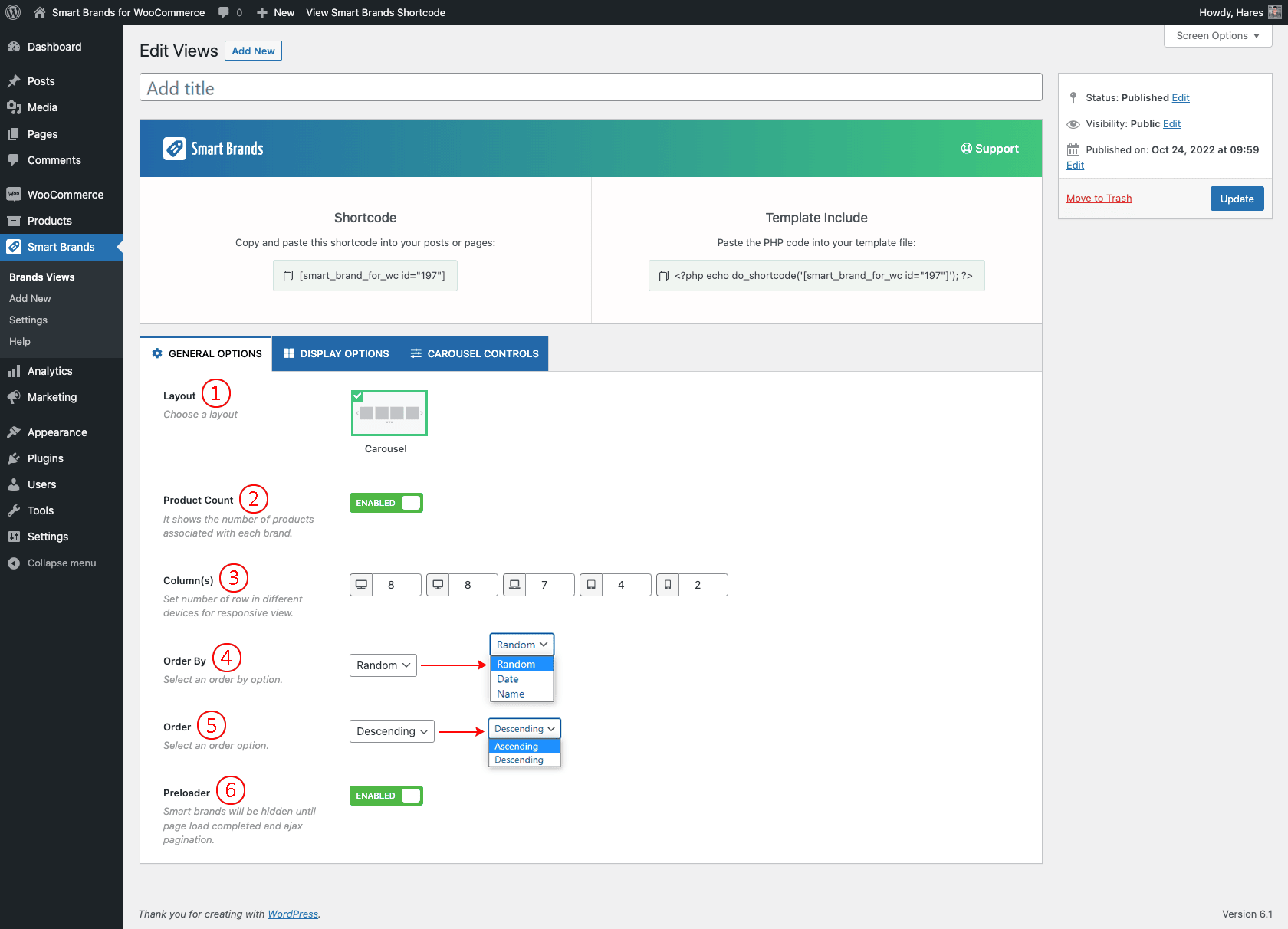Collapse the admin sidebar menu
Screen dimensions: 1288x929
[x=61, y=563]
